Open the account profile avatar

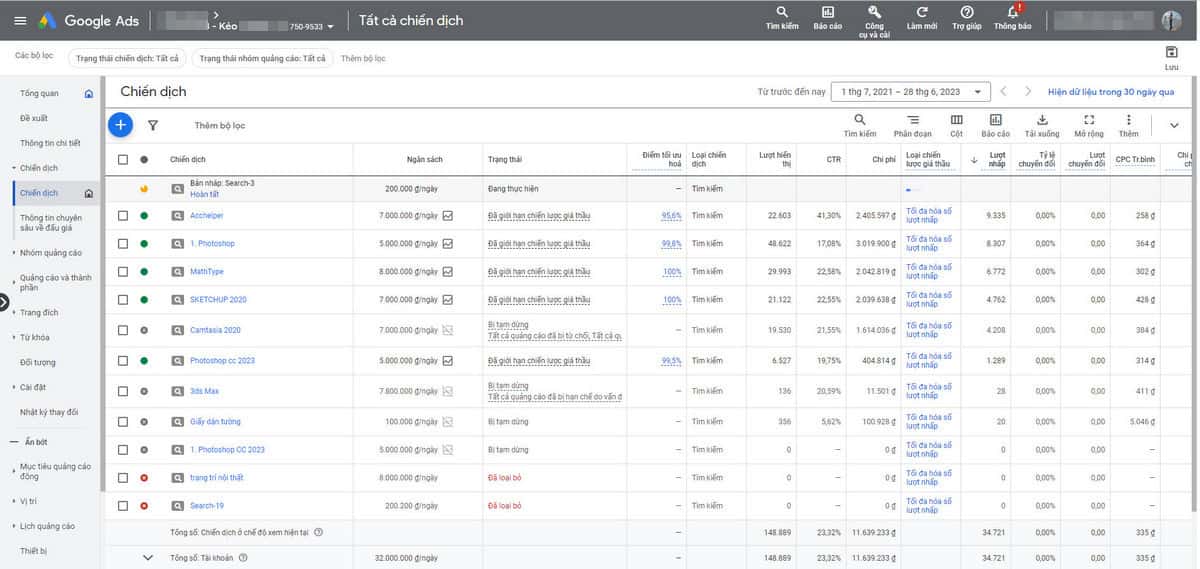1171,20
